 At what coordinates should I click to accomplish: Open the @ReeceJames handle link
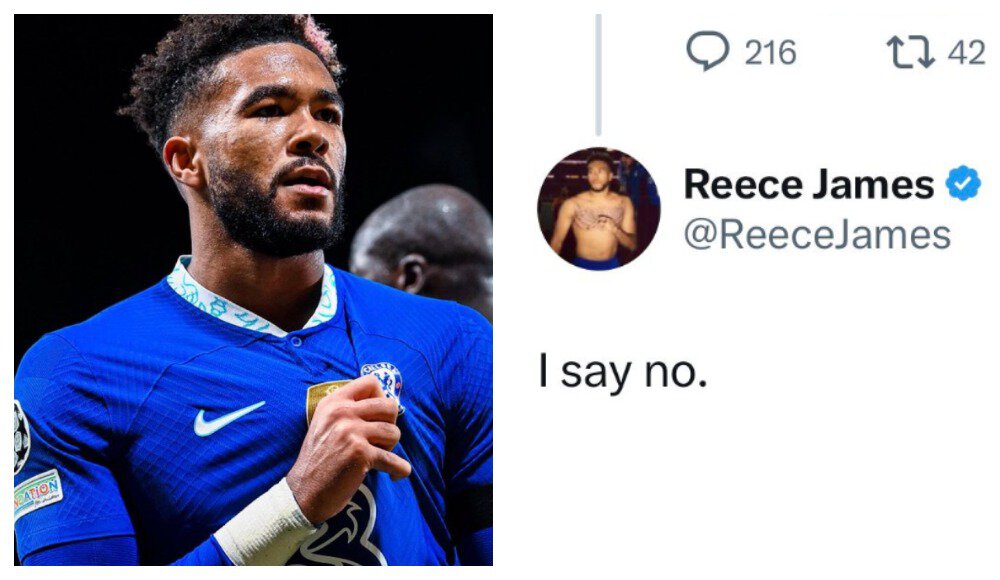click(817, 234)
